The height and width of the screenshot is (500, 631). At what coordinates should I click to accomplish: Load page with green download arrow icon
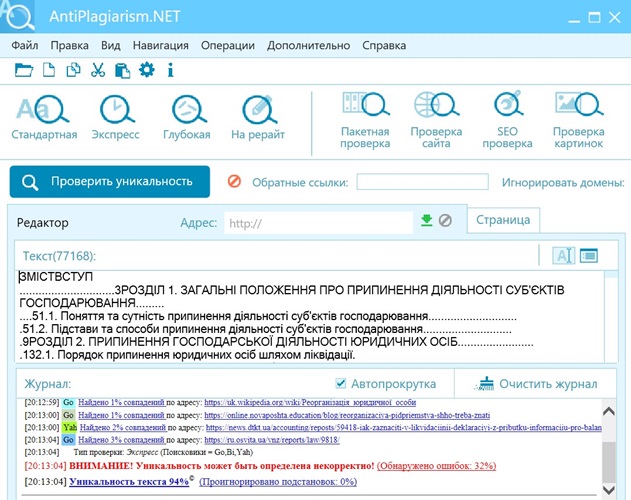click(x=427, y=220)
